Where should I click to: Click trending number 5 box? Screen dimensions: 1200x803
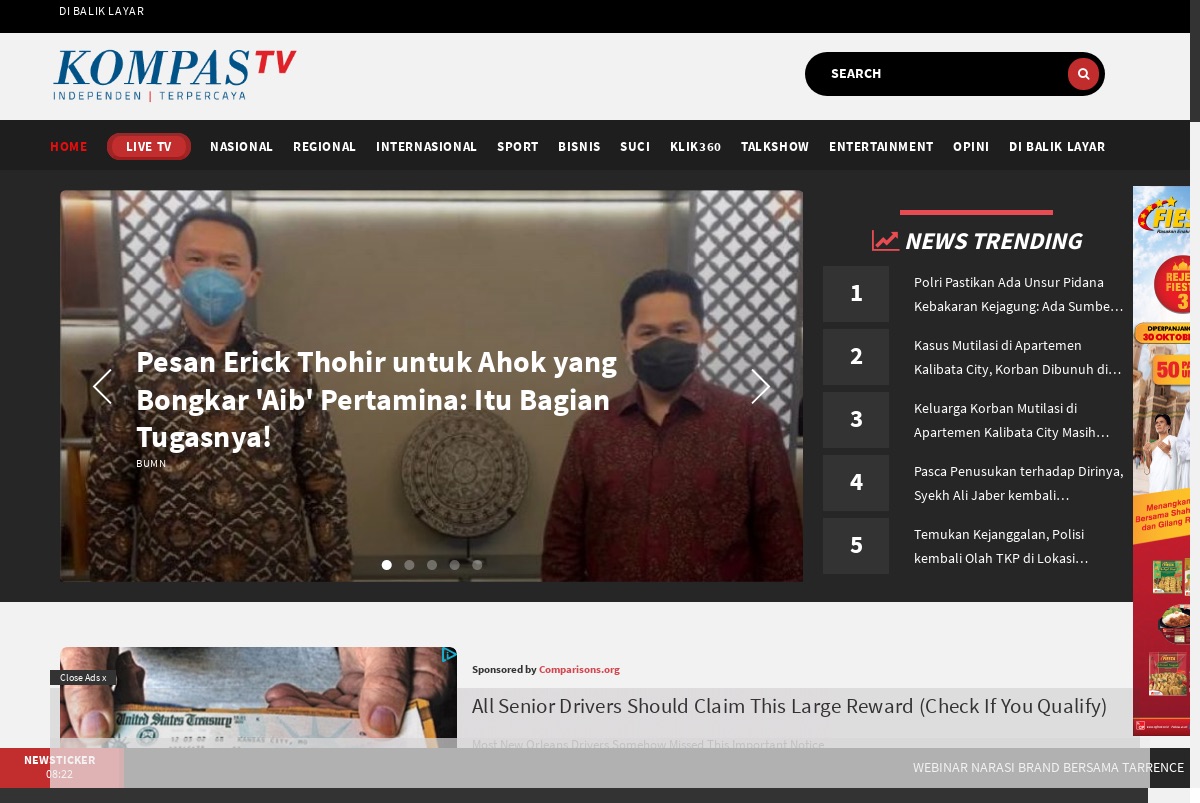pyautogui.click(x=856, y=546)
